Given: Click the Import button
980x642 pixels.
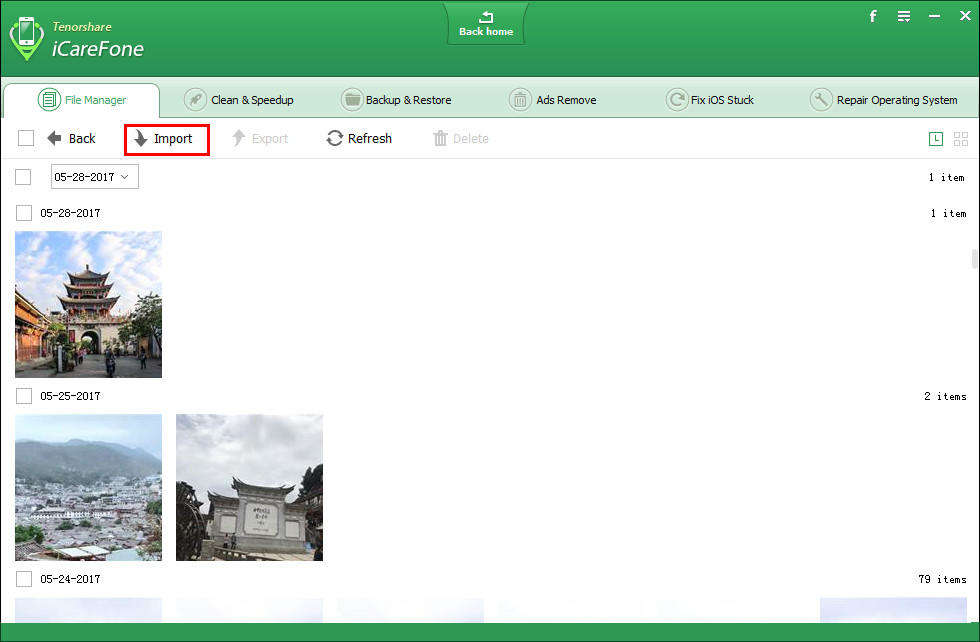Looking at the screenshot, I should click(166, 139).
